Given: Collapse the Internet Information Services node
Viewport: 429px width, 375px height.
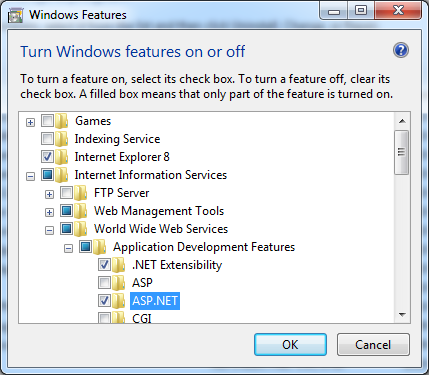Looking at the screenshot, I should click(x=30, y=176).
